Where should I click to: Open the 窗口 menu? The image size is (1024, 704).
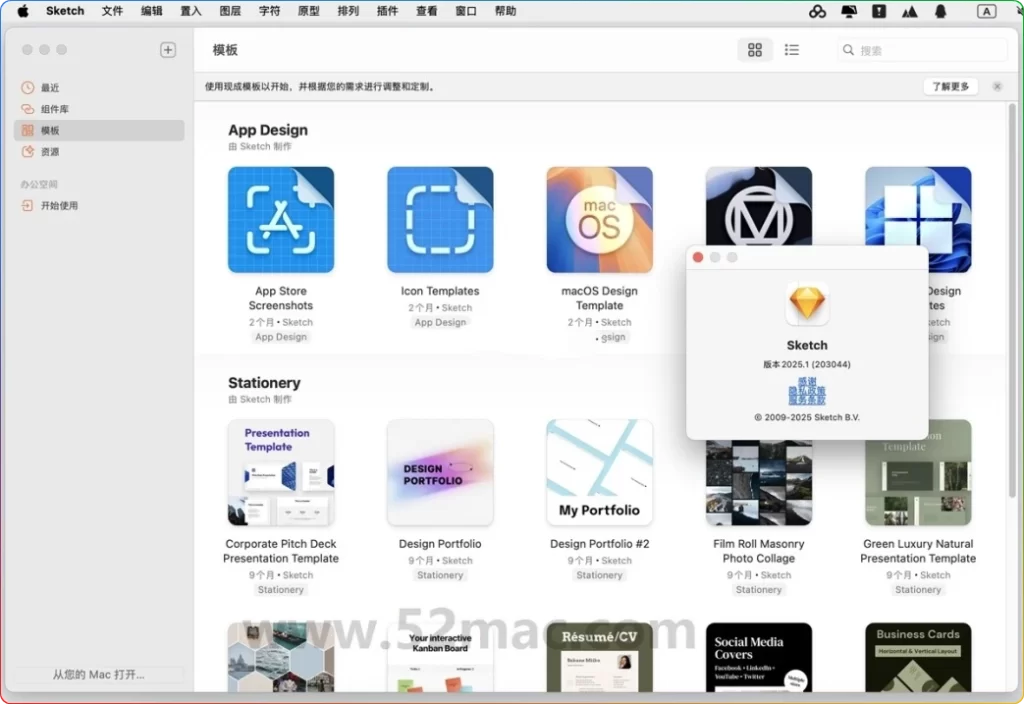(466, 11)
